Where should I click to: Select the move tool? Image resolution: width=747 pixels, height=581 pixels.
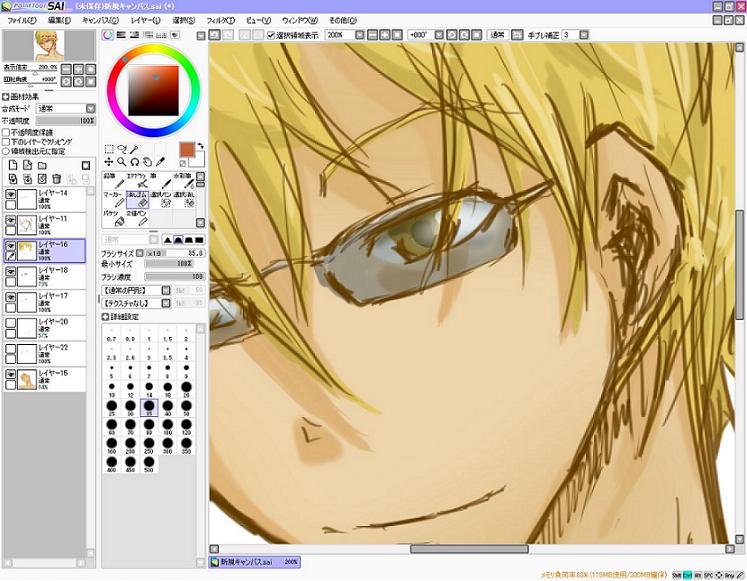(x=109, y=162)
